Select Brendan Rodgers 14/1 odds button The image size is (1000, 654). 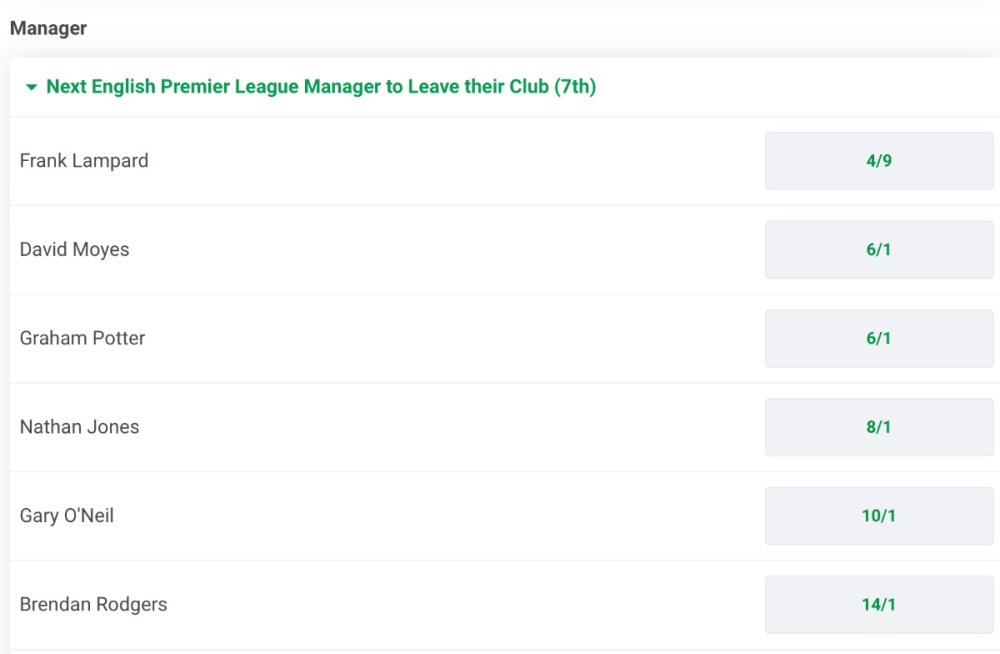pos(879,605)
